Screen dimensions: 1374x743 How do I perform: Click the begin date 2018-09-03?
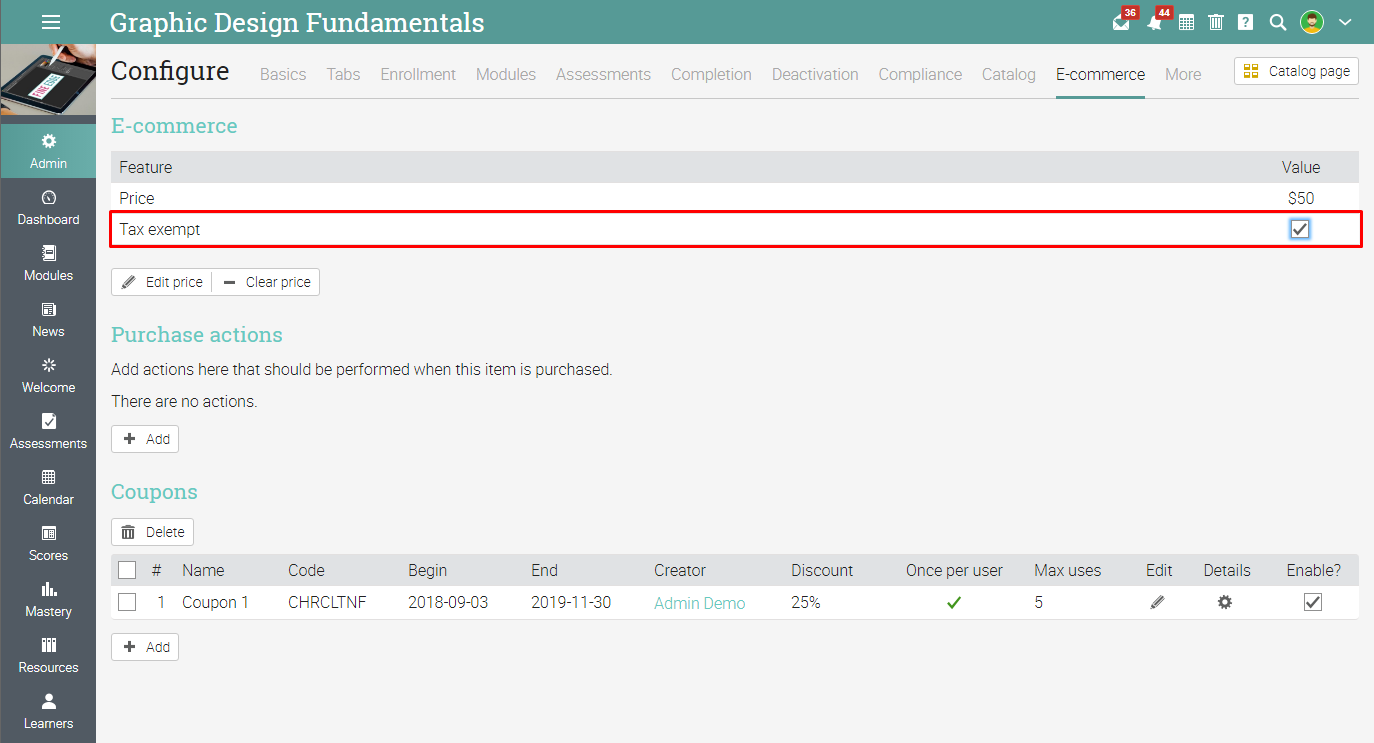point(448,602)
